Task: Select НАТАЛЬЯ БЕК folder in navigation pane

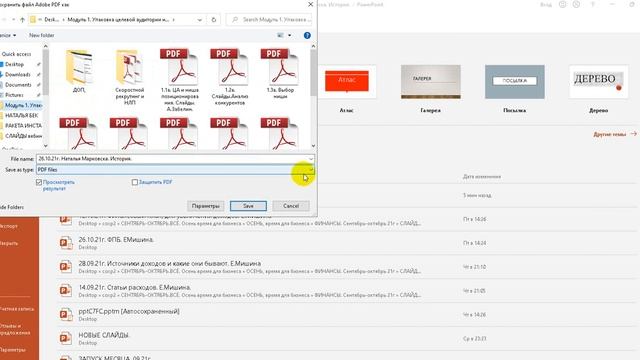Action: (x=21, y=116)
